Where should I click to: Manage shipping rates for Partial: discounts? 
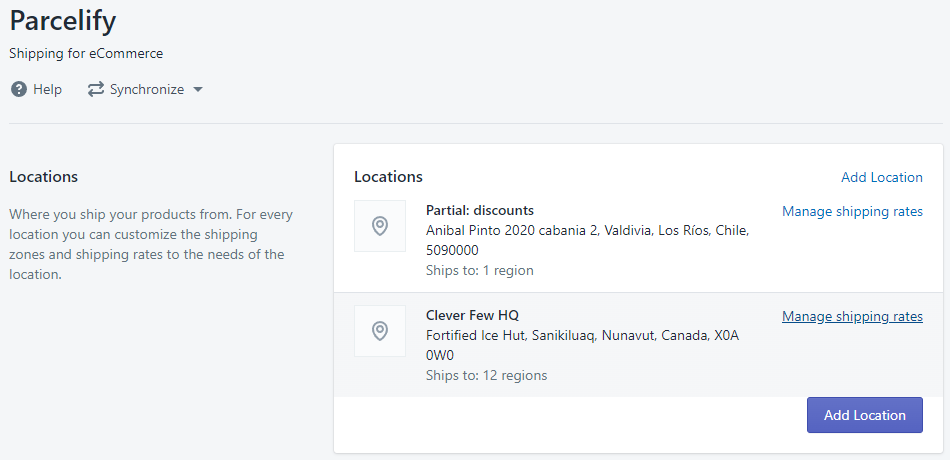click(852, 212)
